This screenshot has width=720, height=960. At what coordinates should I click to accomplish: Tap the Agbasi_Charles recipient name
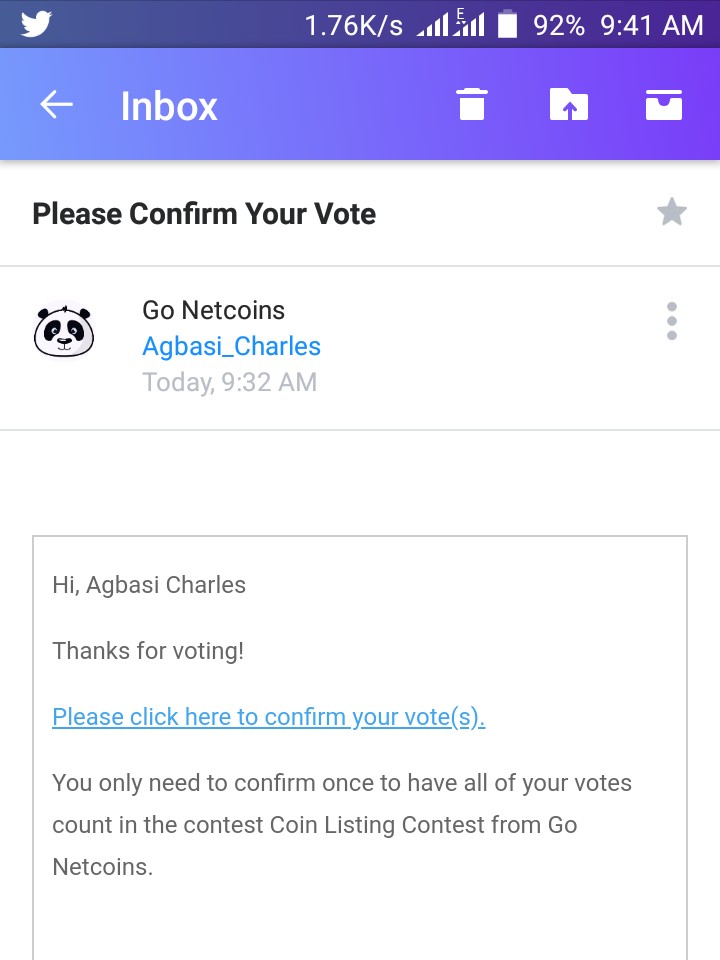coord(231,346)
